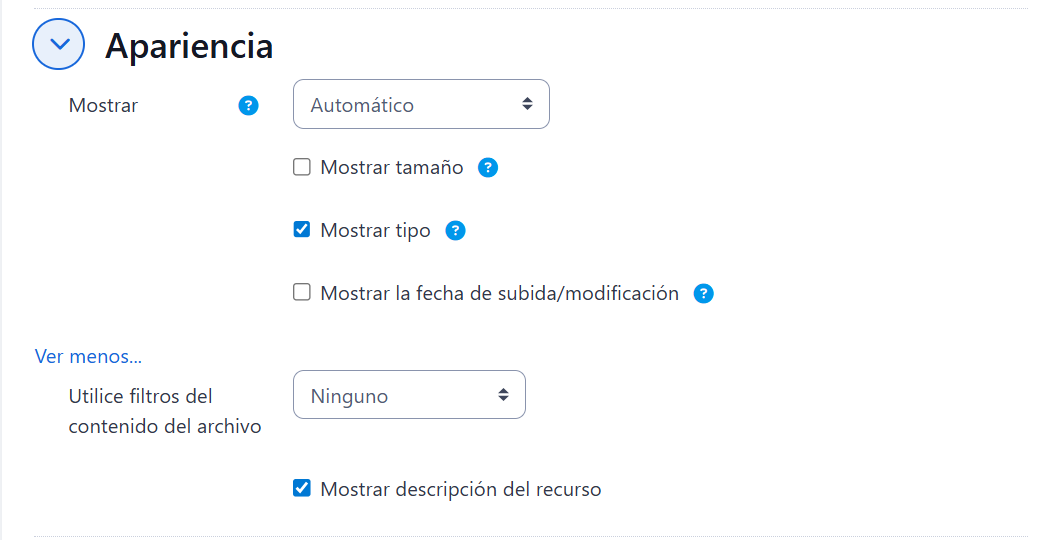Click help icon for Mostrar tamaño
This screenshot has width=1058, height=540.
click(x=488, y=168)
